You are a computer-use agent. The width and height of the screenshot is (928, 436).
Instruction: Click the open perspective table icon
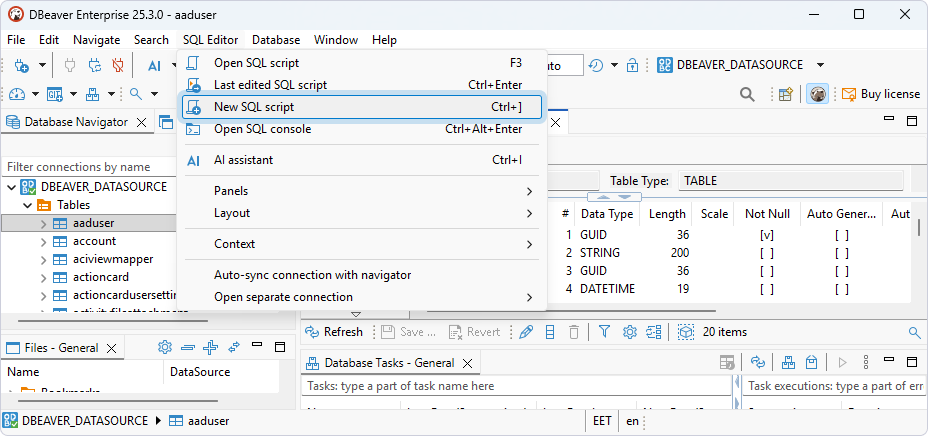click(785, 94)
